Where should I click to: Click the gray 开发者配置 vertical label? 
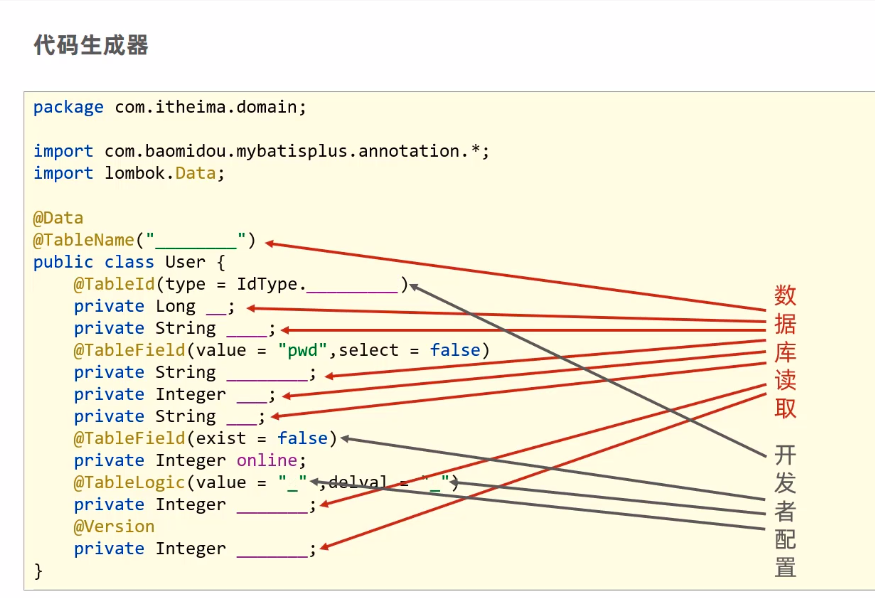coord(785,511)
